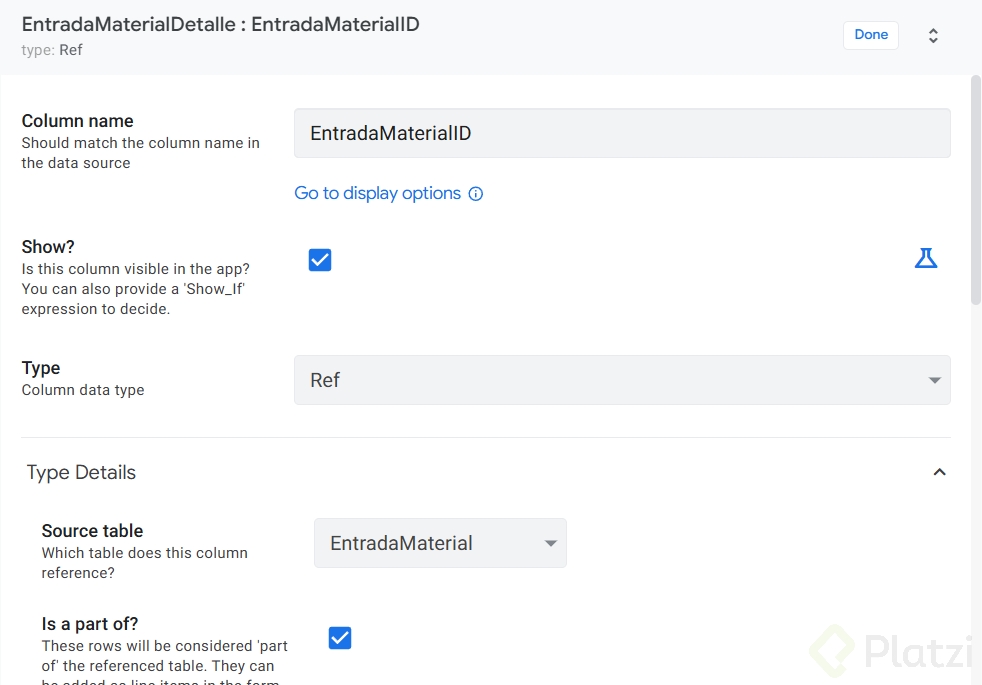Collapse the Type Details section chevron
Viewport: 982px width, 685px height.
[x=939, y=472]
